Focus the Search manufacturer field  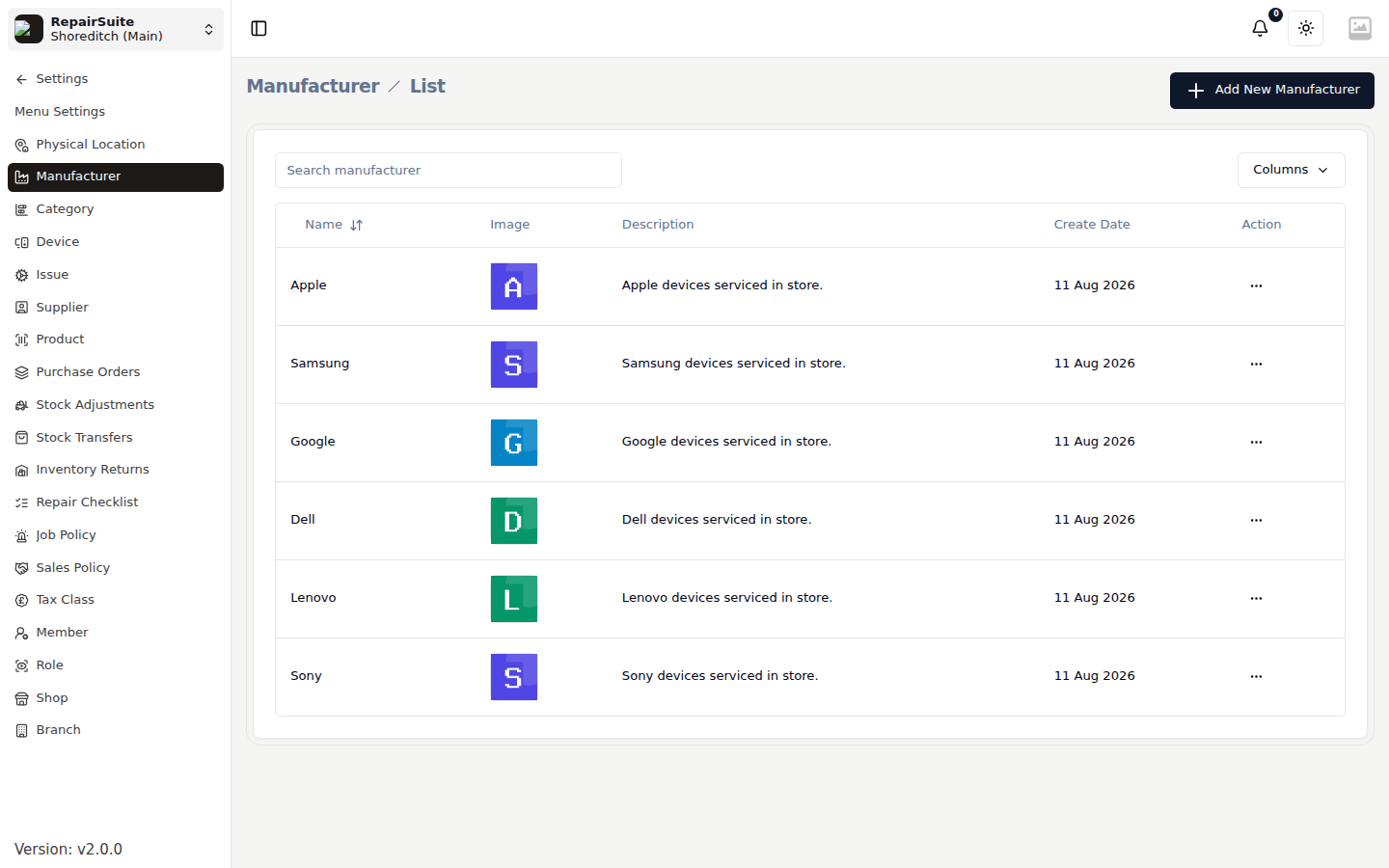coord(449,171)
